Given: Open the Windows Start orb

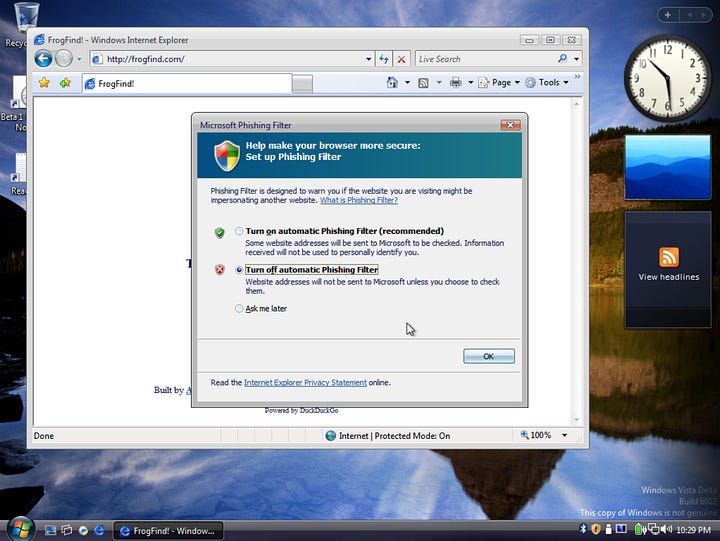Looking at the screenshot, I should 20,529.
